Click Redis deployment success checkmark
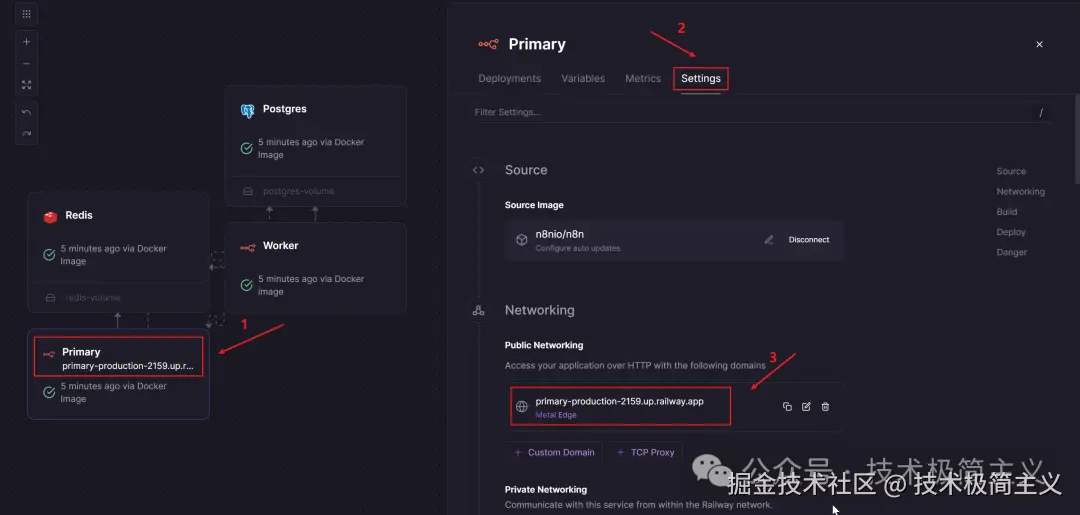The image size is (1080, 515). pyautogui.click(x=50, y=255)
